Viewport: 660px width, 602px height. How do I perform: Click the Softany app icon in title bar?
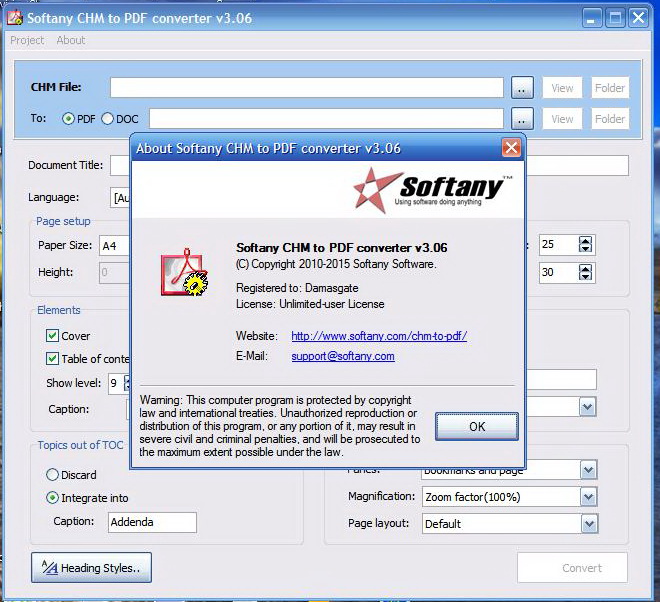click(x=15, y=18)
